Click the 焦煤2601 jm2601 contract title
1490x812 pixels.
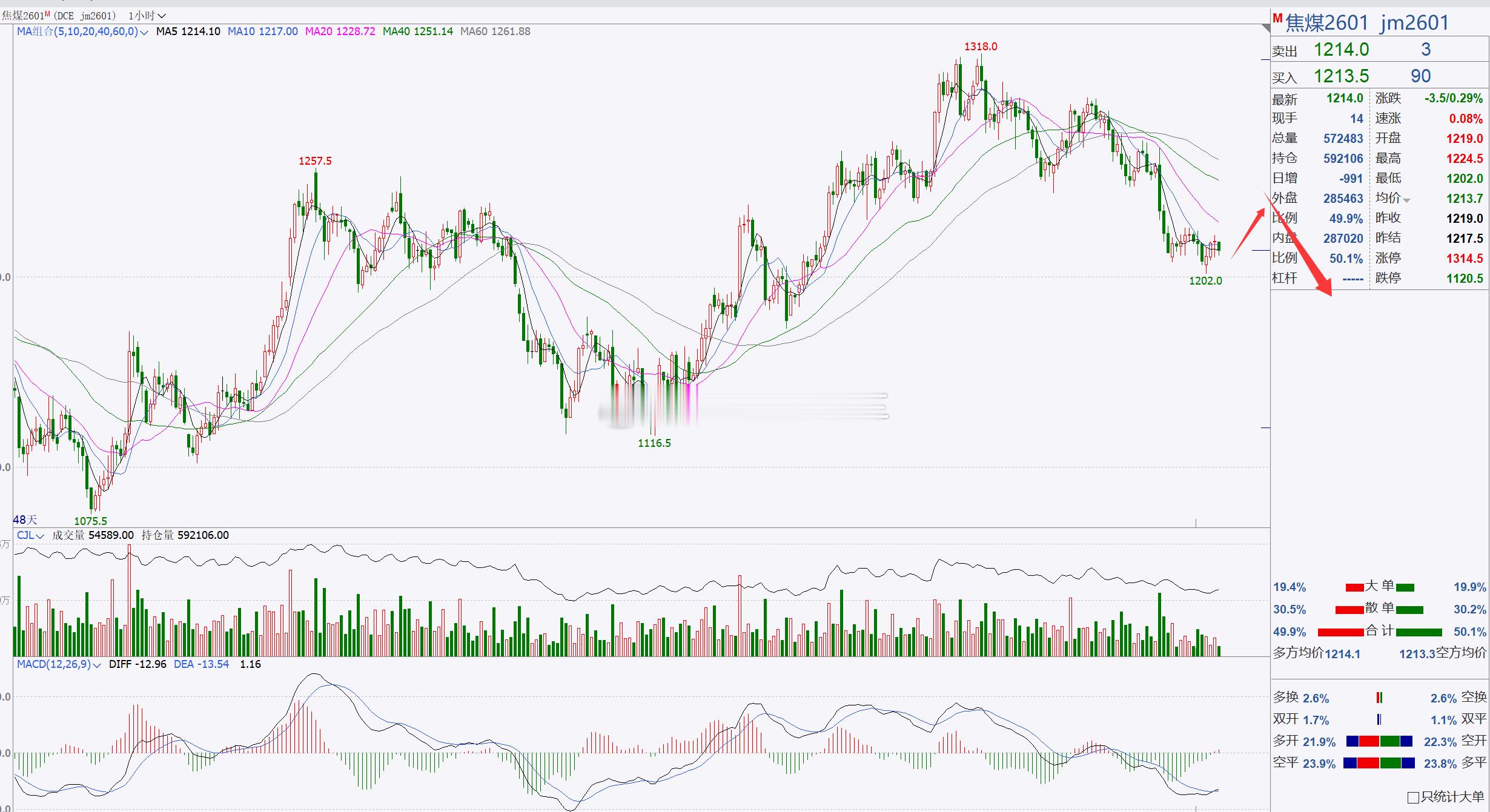[x=1366, y=23]
